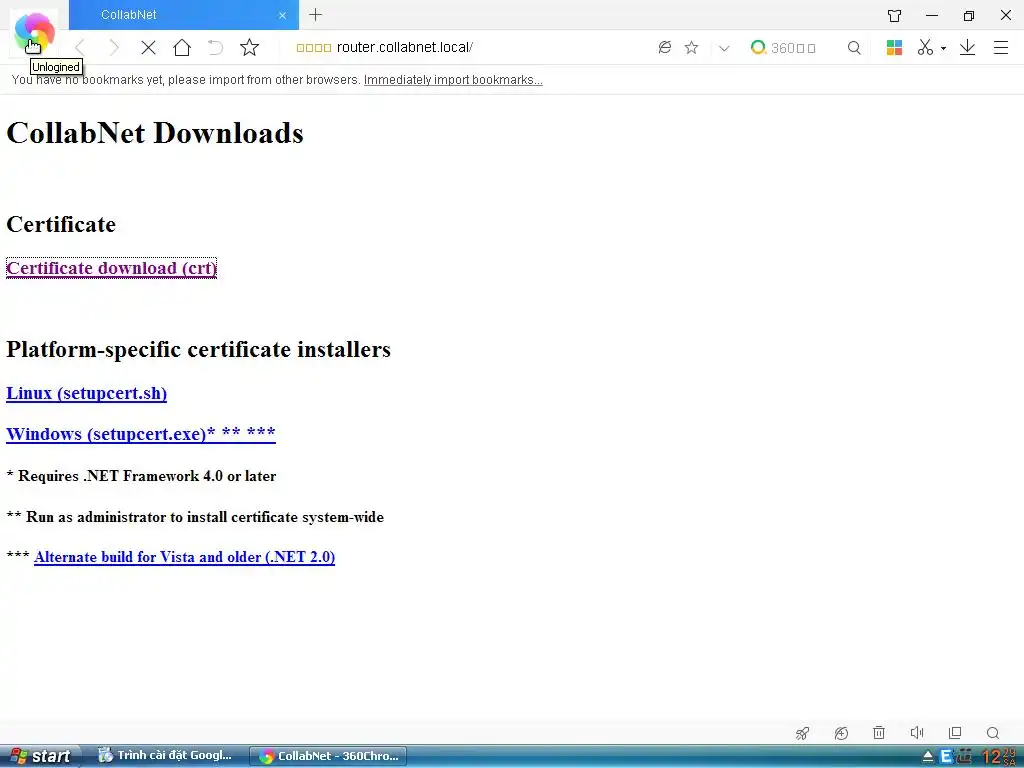The width and height of the screenshot is (1024, 768).
Task: Bookmark this page with address bar star
Action: [692, 47]
